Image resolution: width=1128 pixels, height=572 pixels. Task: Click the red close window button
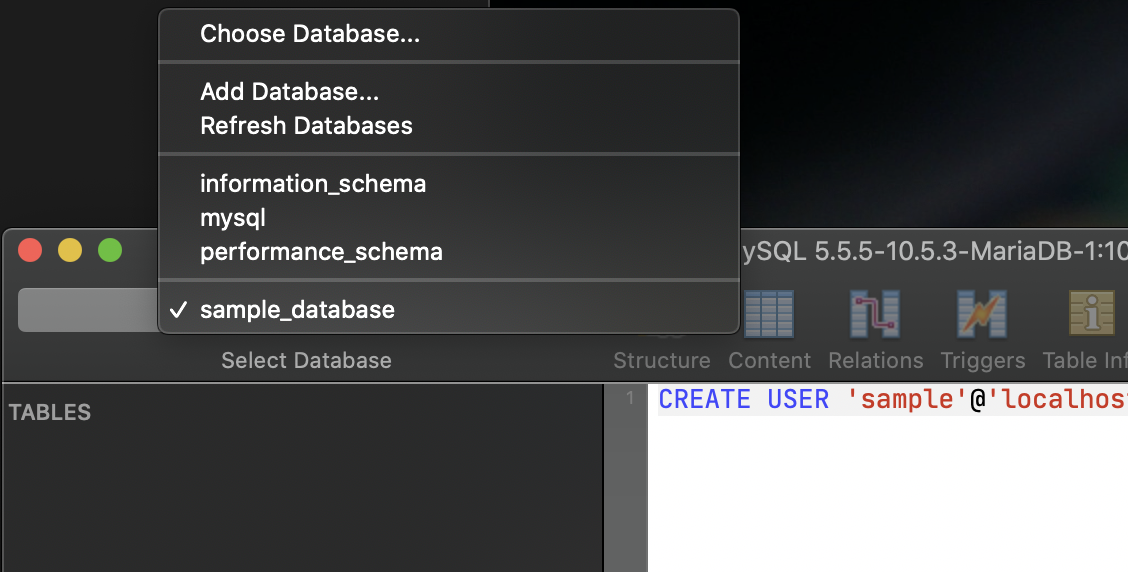click(31, 250)
